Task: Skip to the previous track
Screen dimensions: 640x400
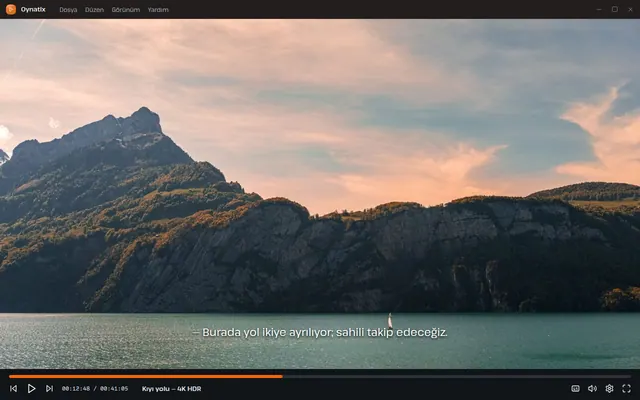Action: [x=13, y=389]
